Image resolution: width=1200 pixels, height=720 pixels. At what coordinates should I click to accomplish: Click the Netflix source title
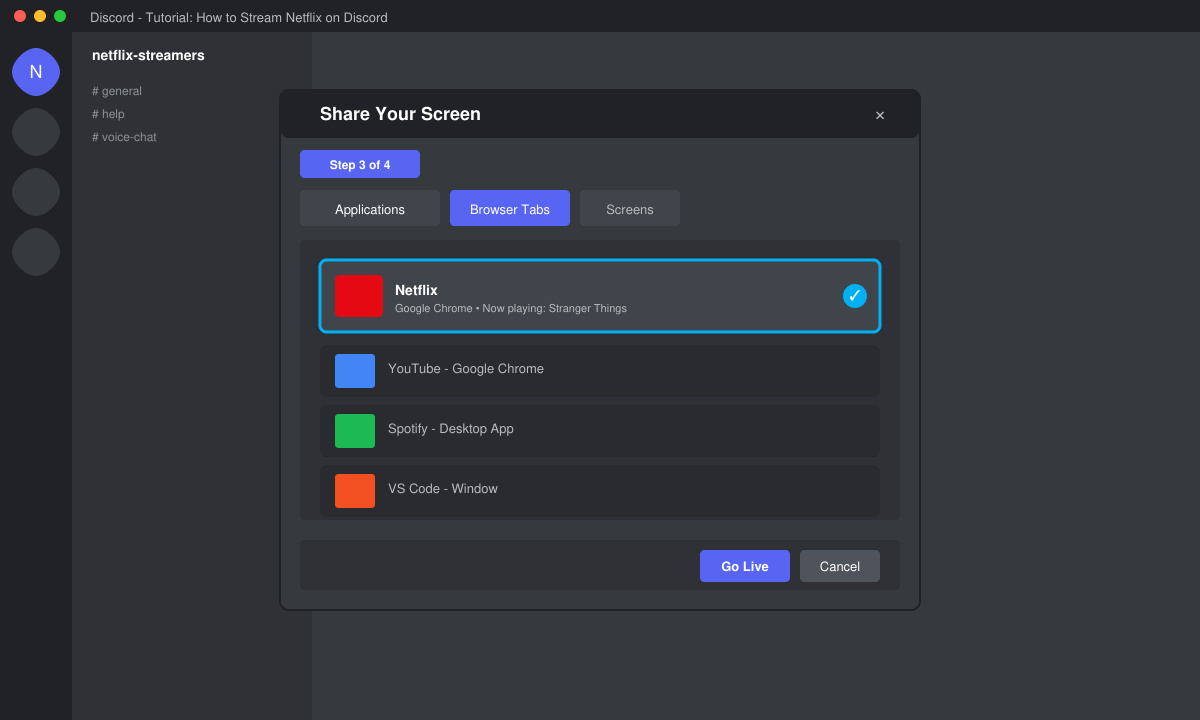416,290
